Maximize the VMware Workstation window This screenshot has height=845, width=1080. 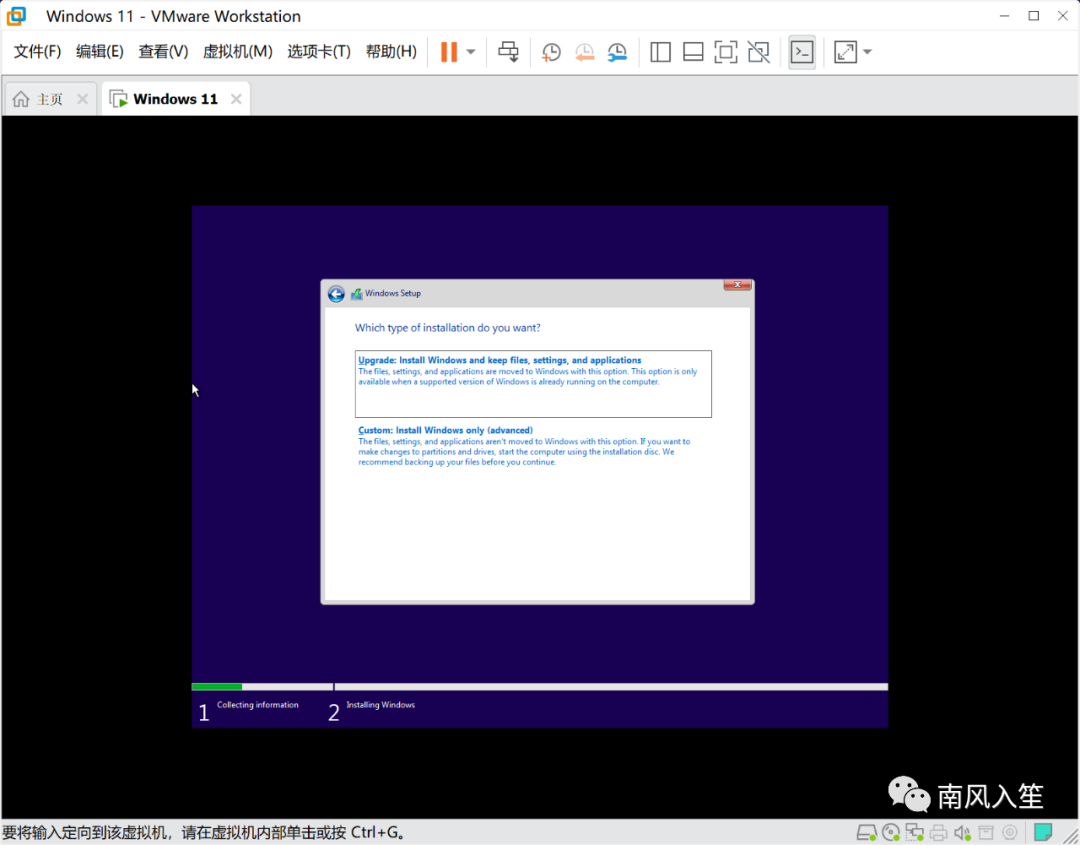tap(1033, 16)
